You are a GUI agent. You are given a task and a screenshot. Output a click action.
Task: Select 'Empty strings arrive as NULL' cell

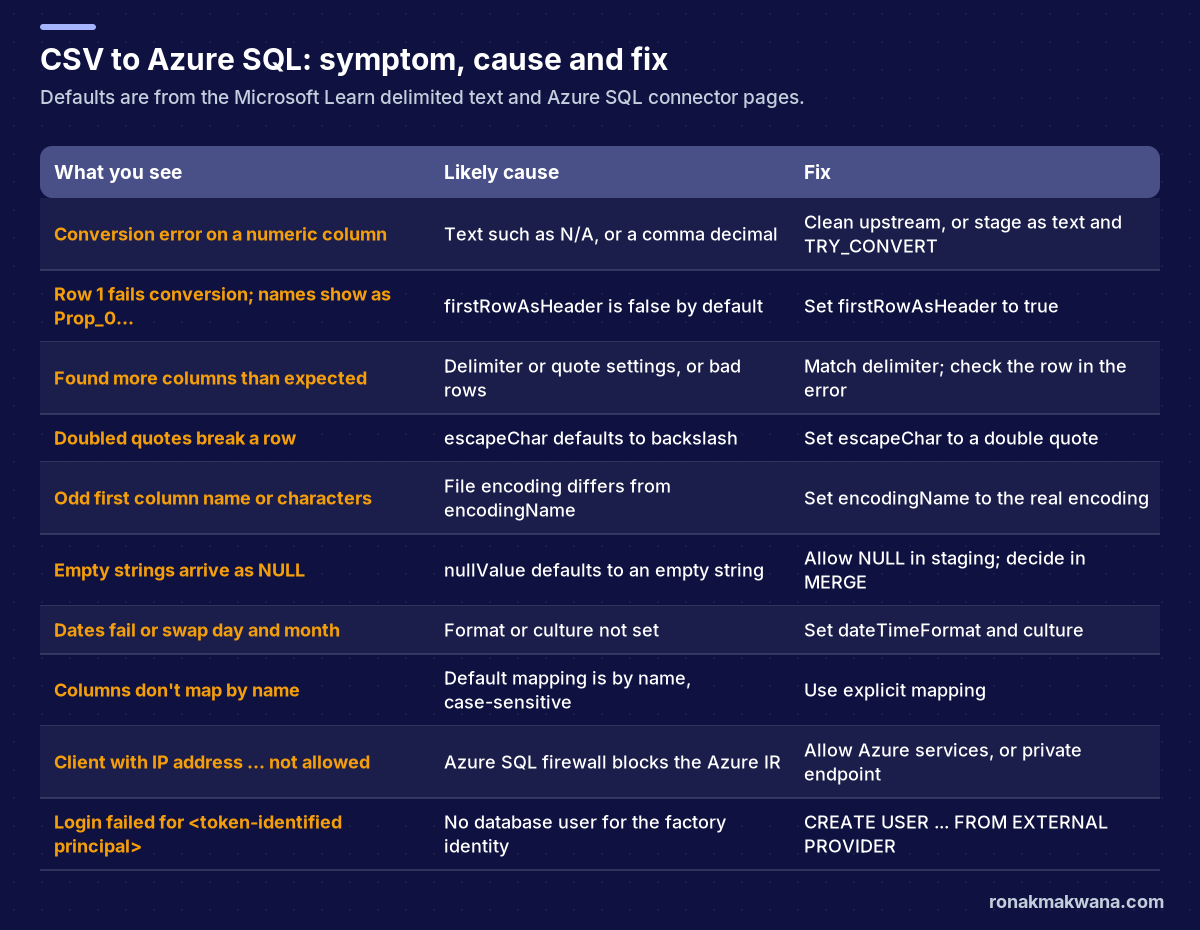pos(179,570)
